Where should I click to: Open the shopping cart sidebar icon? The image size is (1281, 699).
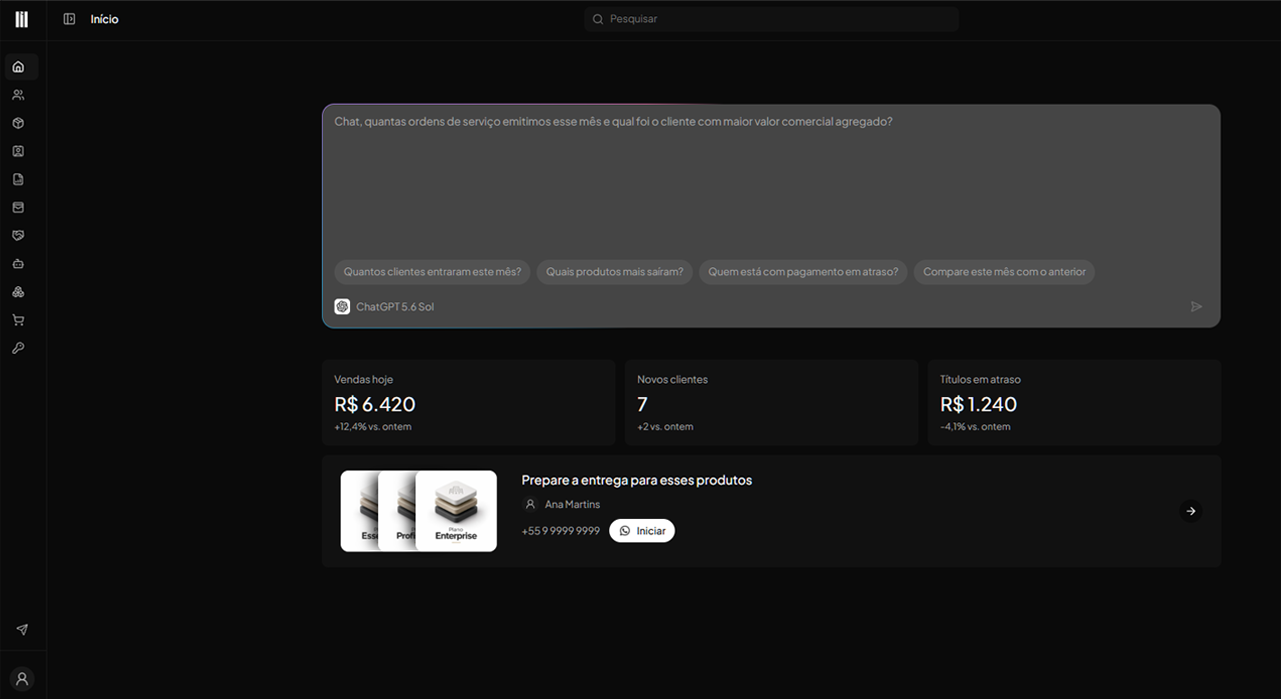pos(18,320)
